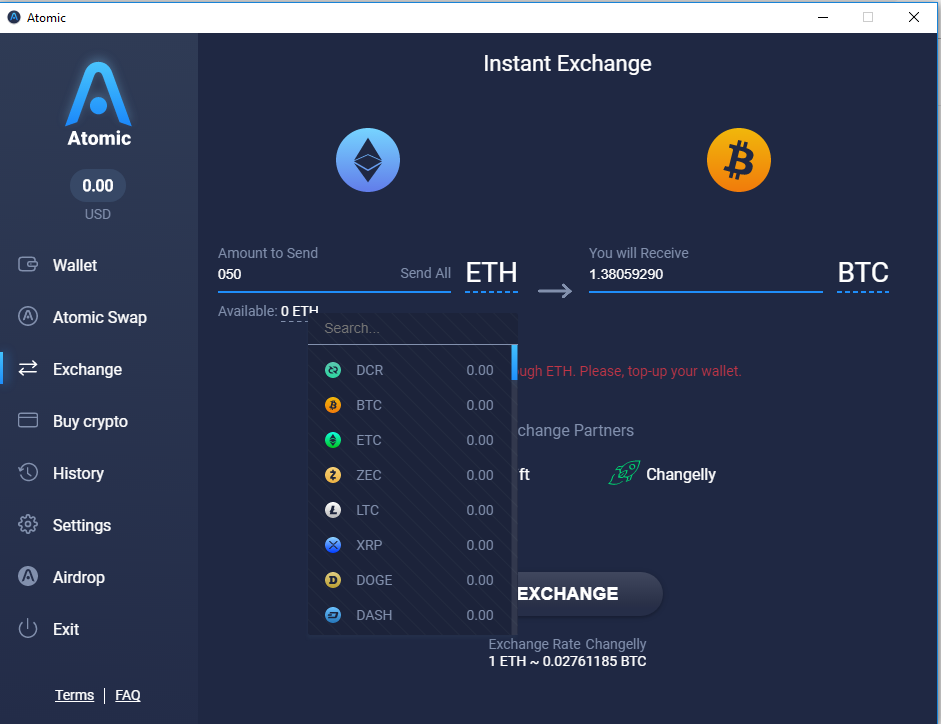Click the XRP coin icon in list
Viewport: 941px width, 724px height.
333,545
